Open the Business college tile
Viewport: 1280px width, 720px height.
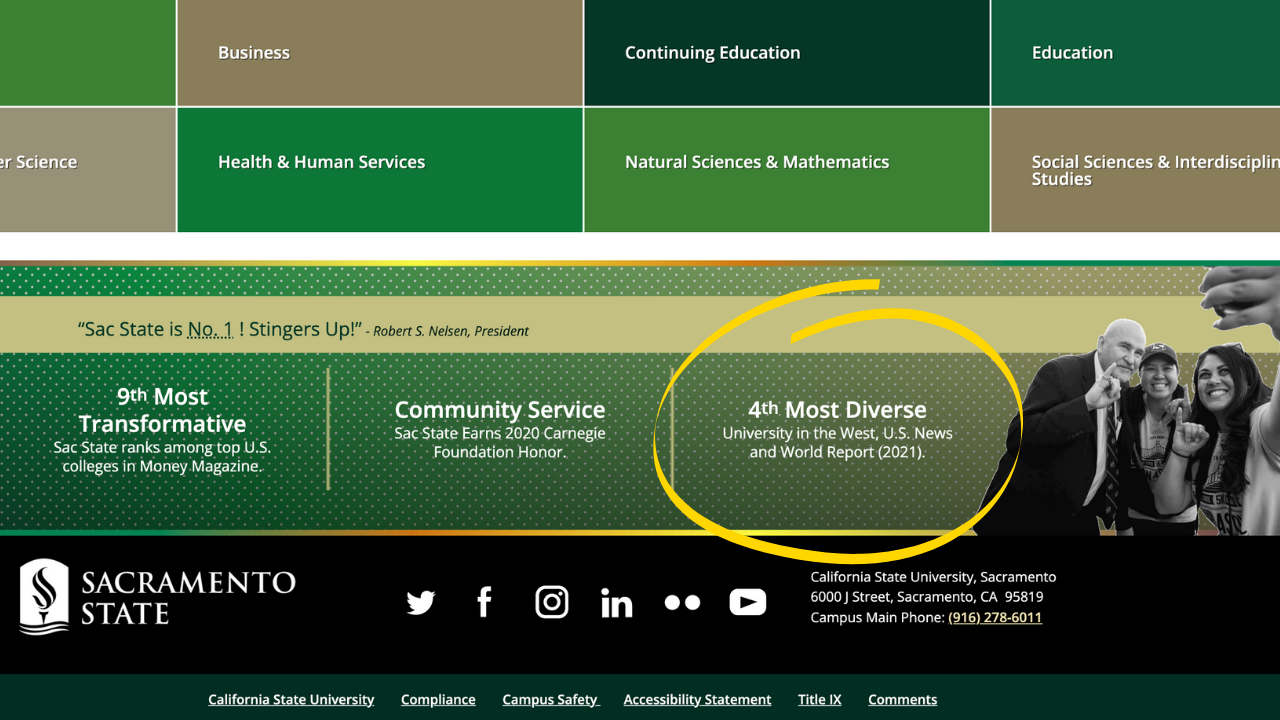[x=380, y=52]
